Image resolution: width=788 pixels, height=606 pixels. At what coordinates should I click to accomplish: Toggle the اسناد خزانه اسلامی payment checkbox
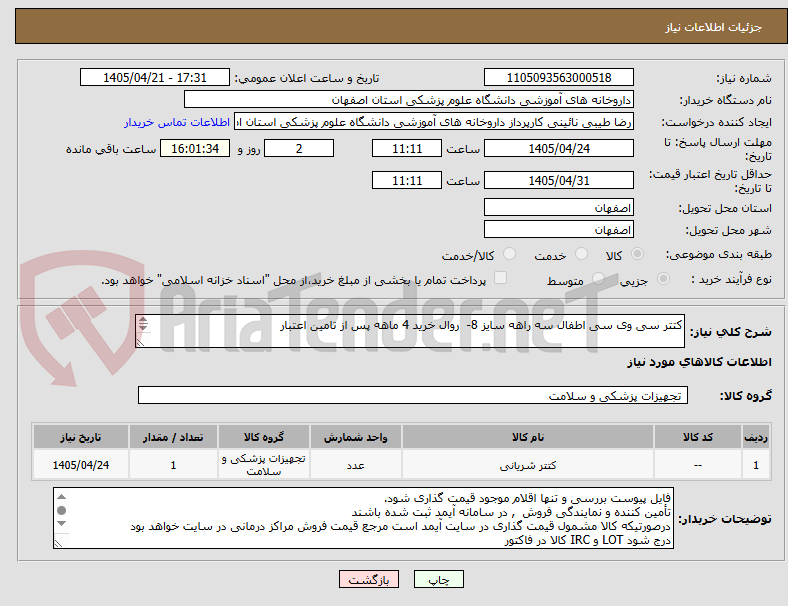coord(501,278)
